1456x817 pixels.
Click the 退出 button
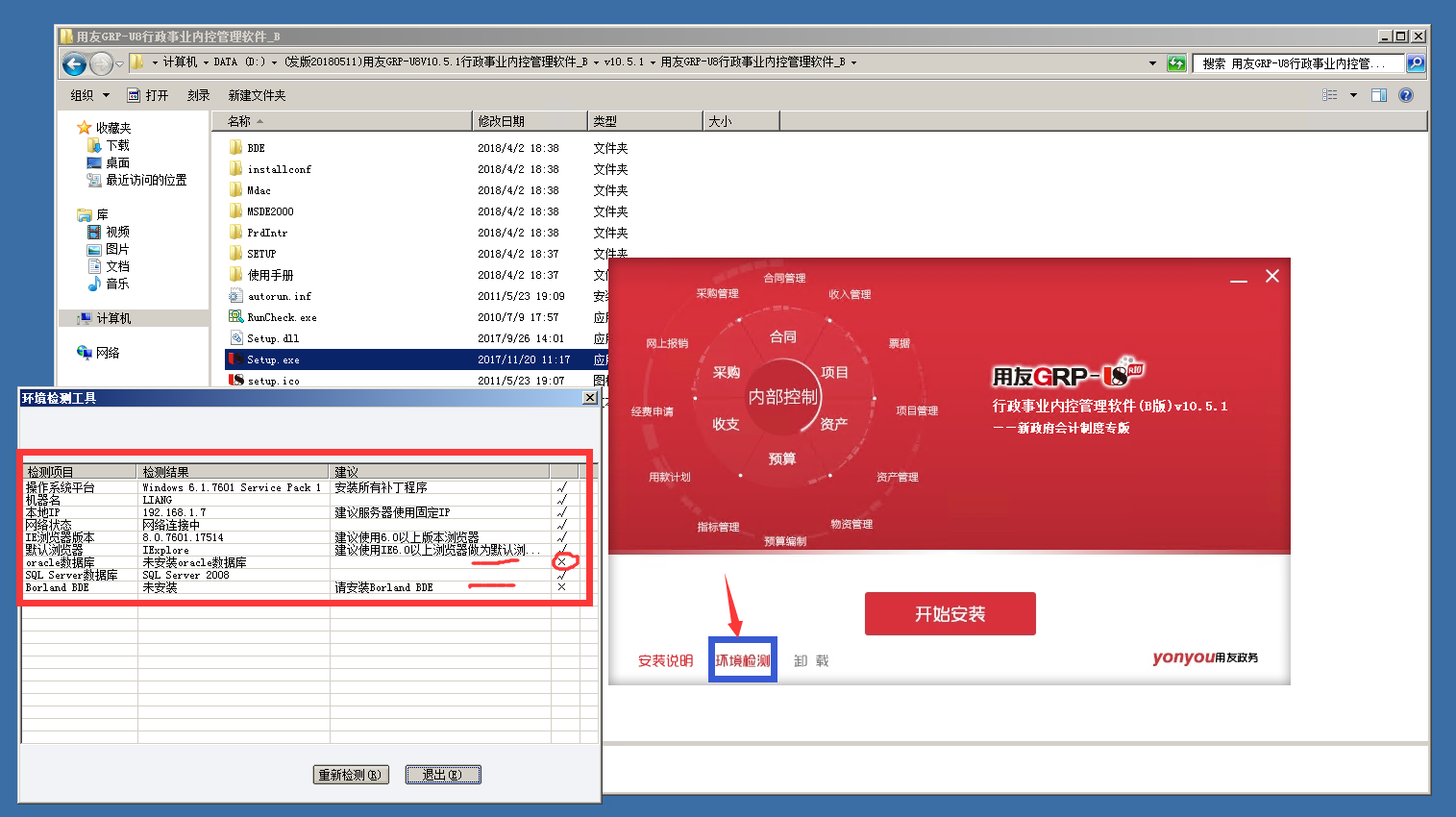[x=443, y=775]
